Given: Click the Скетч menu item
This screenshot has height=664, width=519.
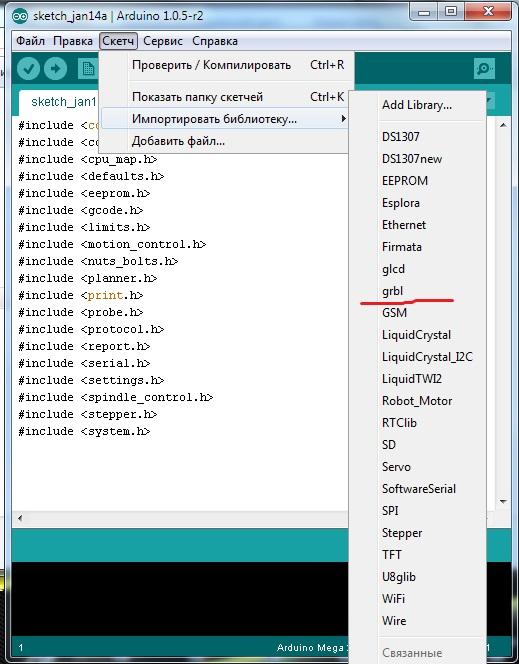Looking at the screenshot, I should (118, 41).
